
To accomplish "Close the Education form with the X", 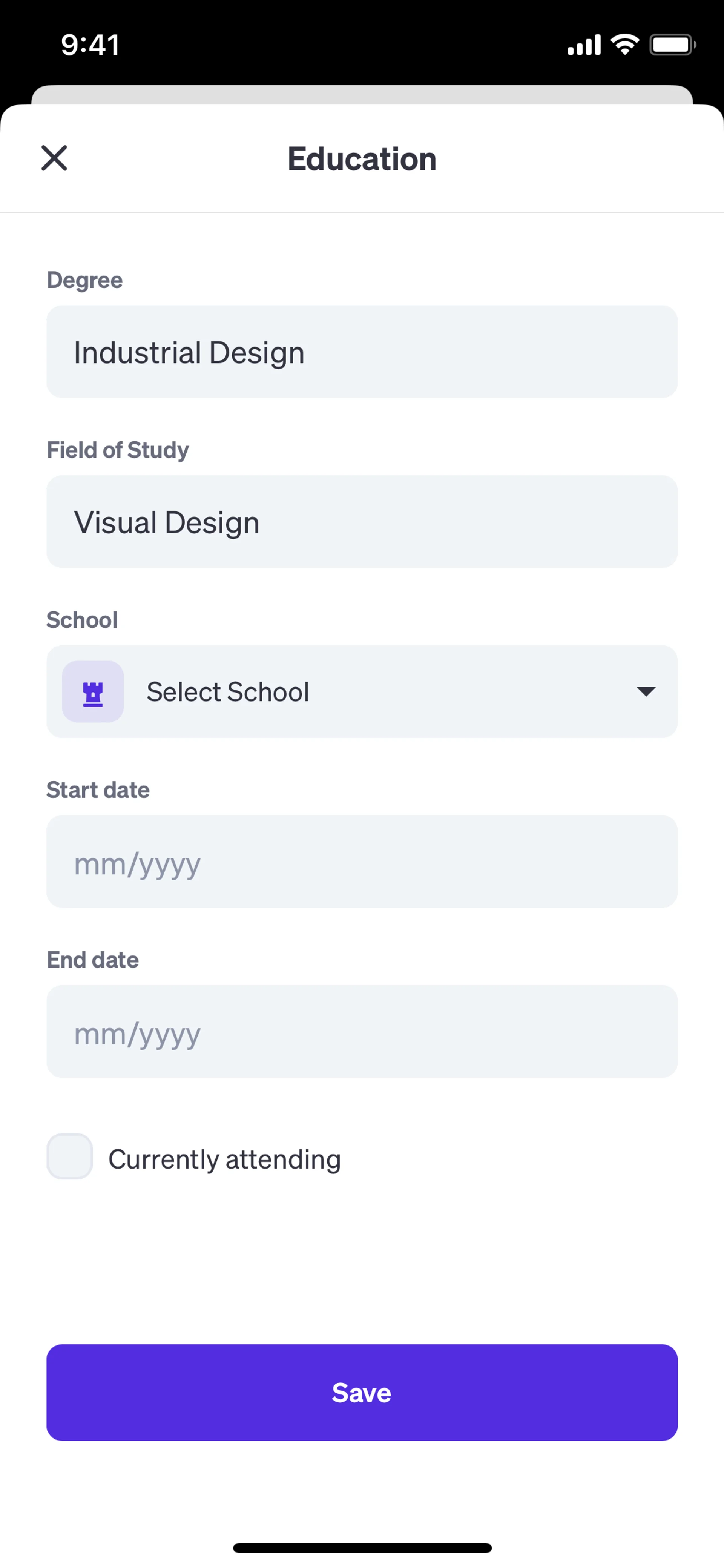I will 54,158.
